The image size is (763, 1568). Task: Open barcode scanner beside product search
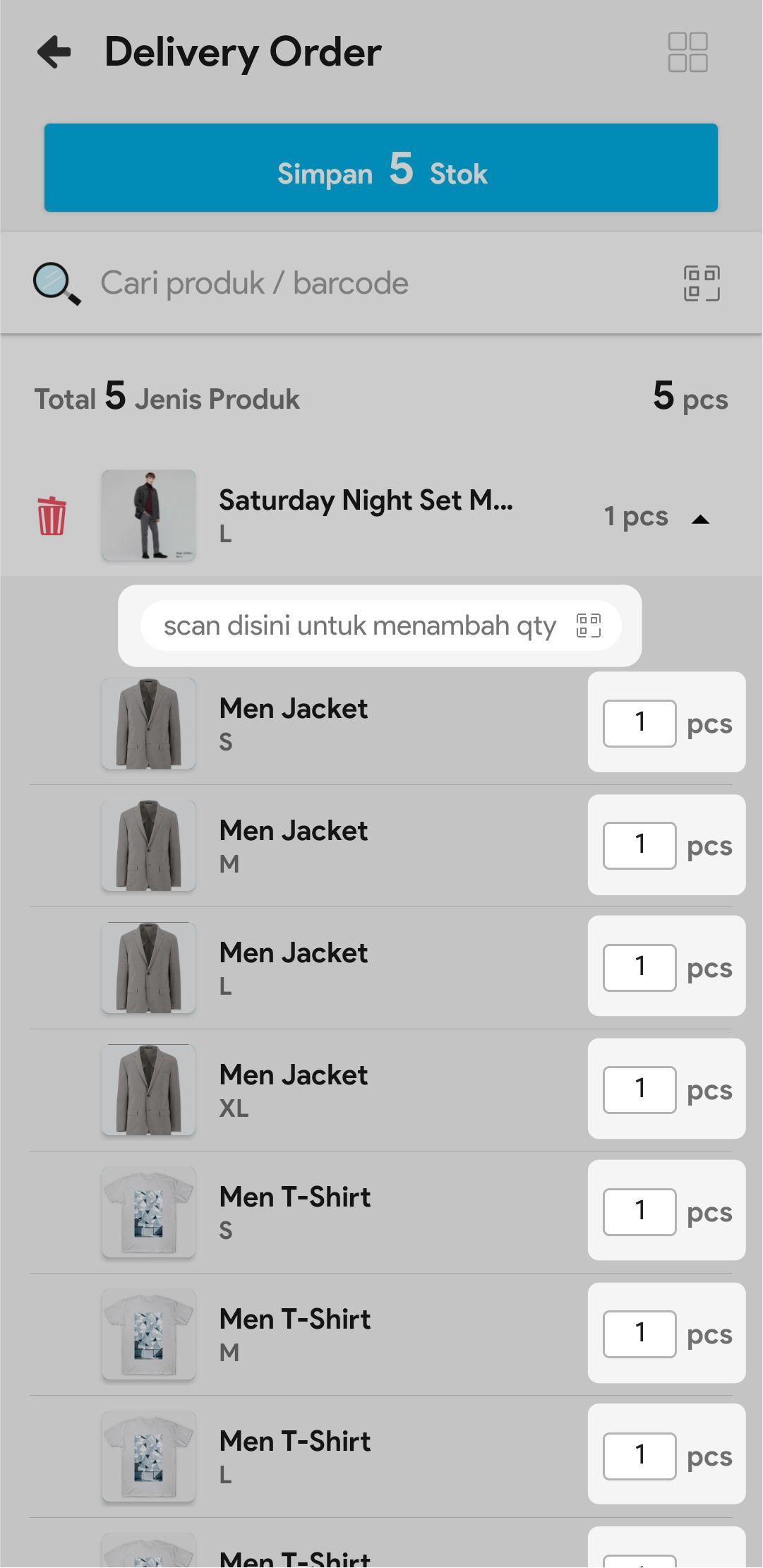click(x=702, y=284)
